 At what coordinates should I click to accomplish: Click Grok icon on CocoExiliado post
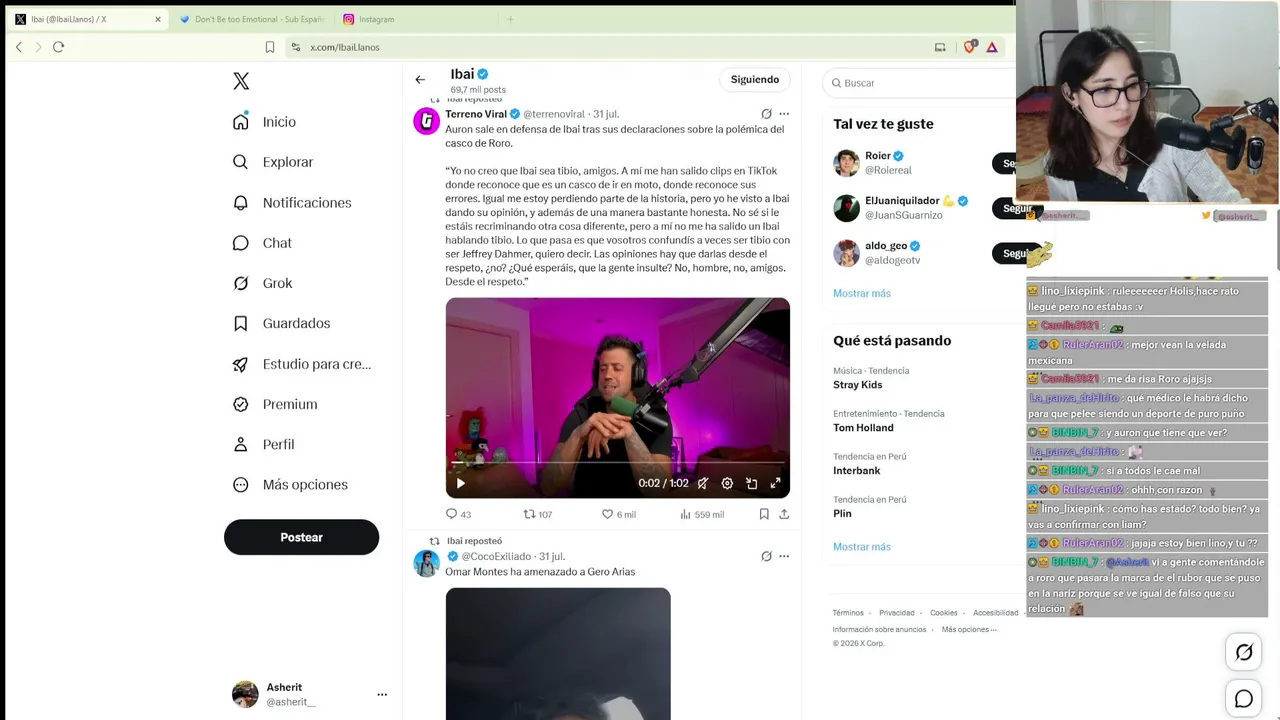[x=766, y=556]
